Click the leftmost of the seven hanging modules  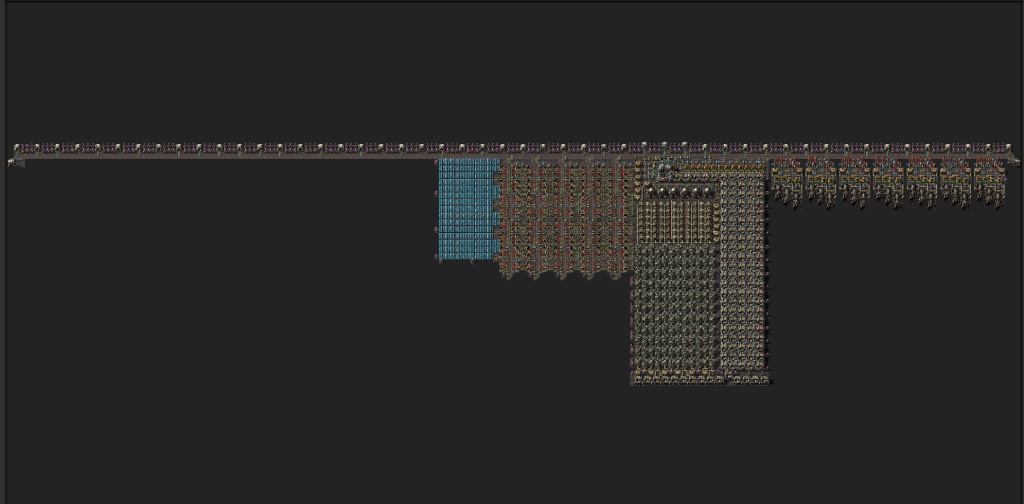coord(787,183)
